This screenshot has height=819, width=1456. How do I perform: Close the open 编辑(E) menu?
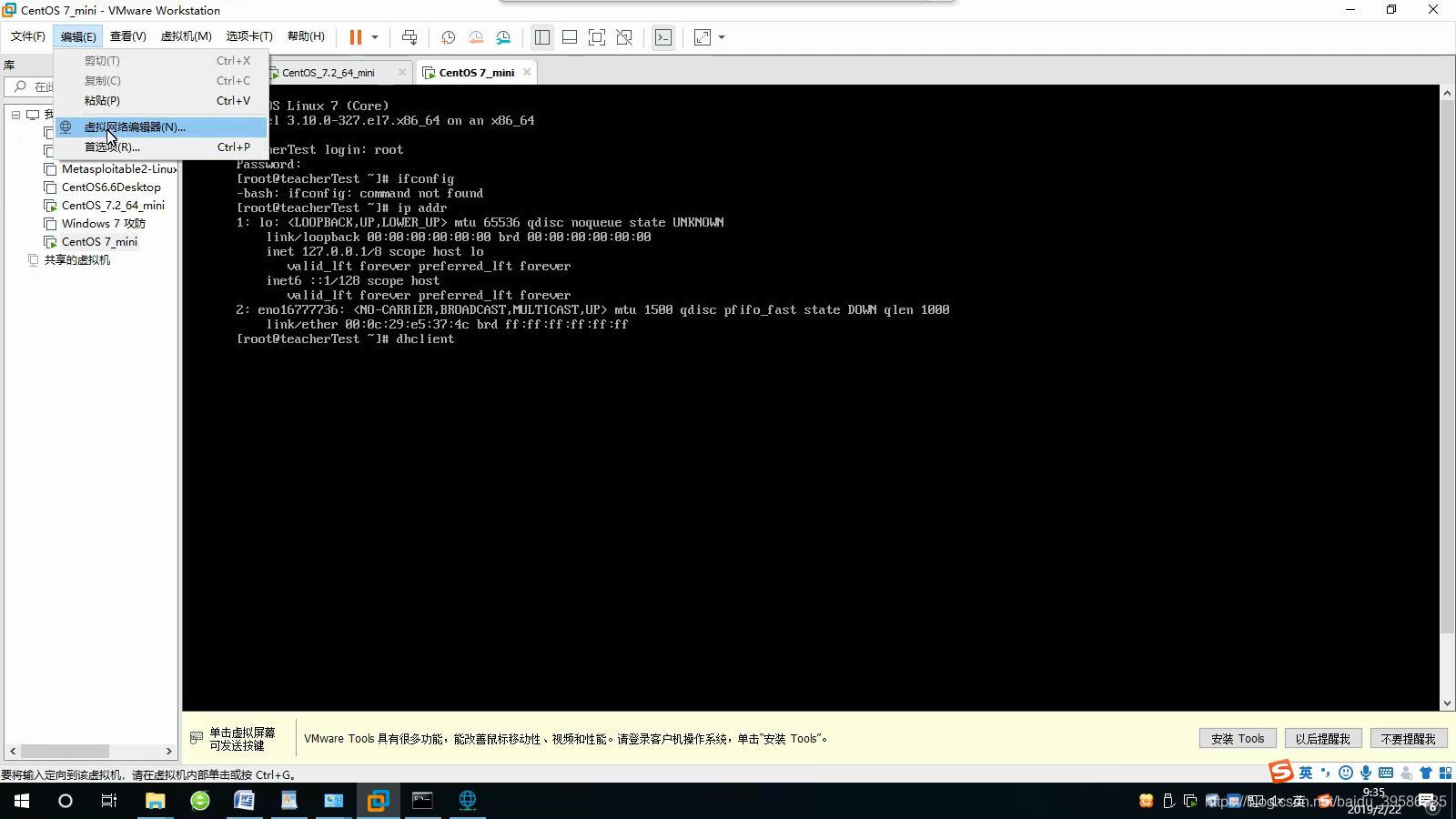coord(78,36)
